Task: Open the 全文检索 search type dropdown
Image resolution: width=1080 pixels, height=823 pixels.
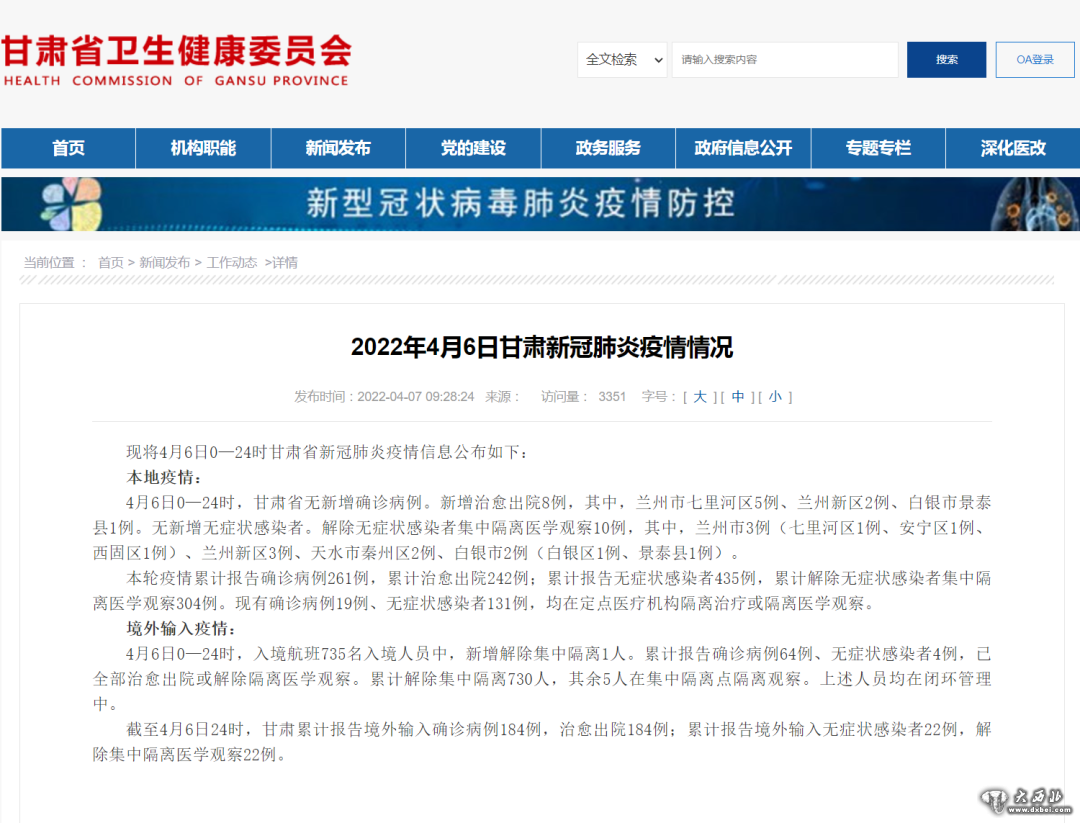Action: point(622,60)
